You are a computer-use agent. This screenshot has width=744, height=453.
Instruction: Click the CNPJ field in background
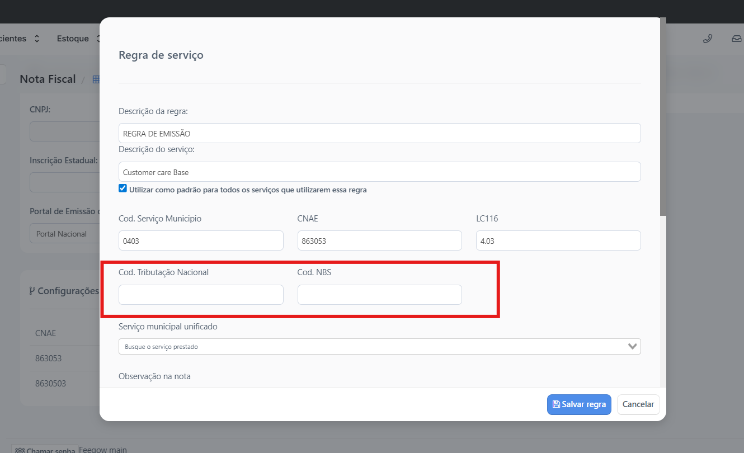(65, 131)
